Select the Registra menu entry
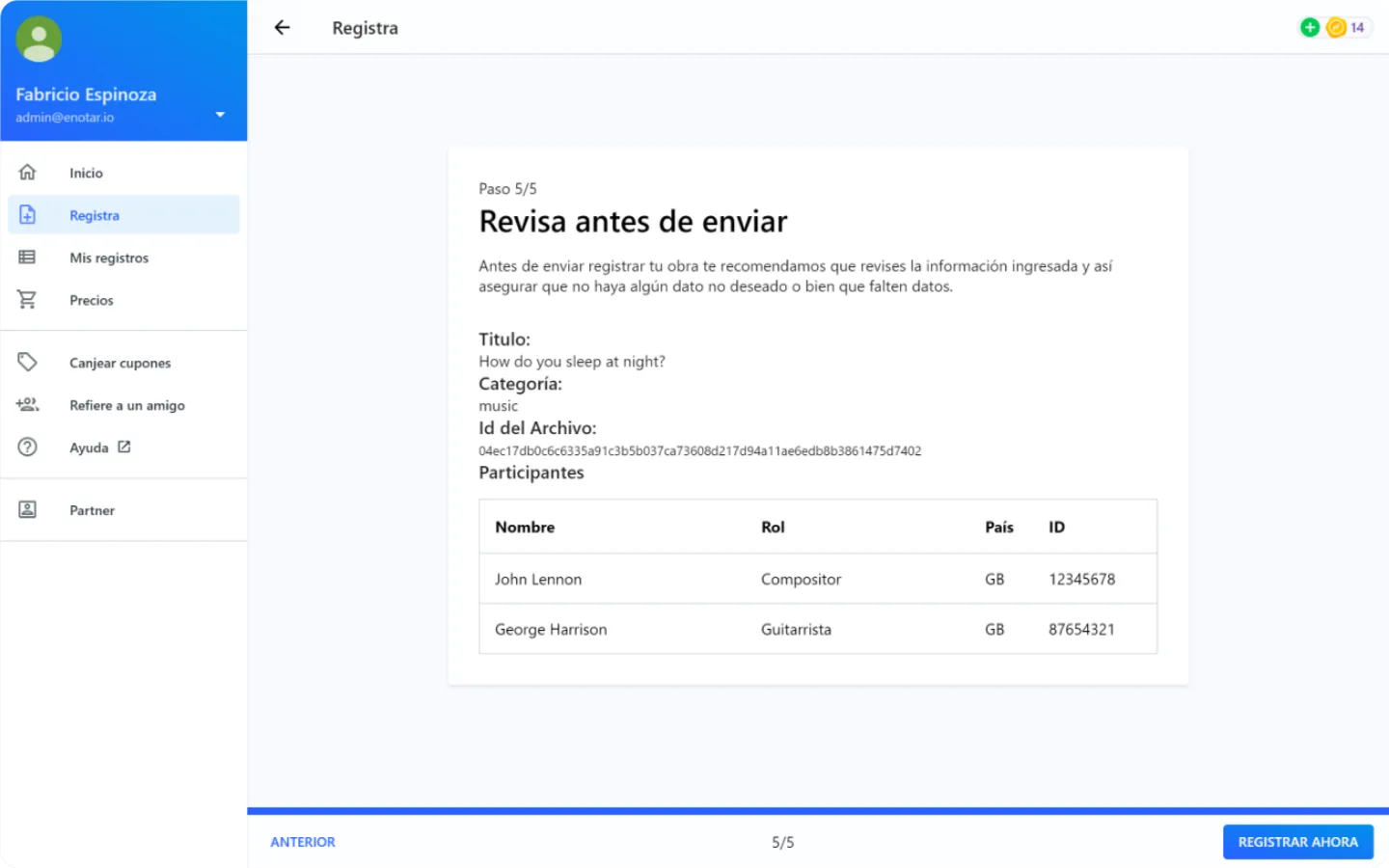Screen dimensions: 1389x868 [94, 214]
